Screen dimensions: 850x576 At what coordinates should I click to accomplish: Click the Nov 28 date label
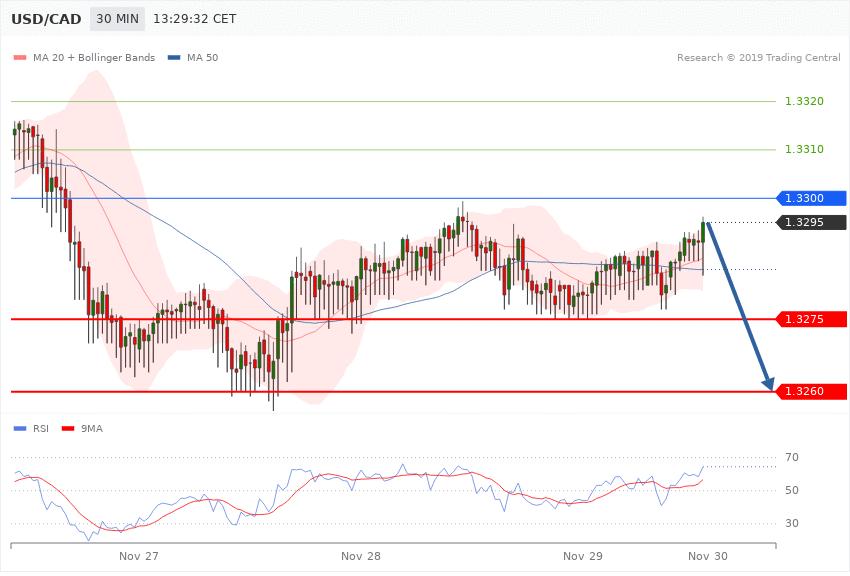[x=361, y=556]
